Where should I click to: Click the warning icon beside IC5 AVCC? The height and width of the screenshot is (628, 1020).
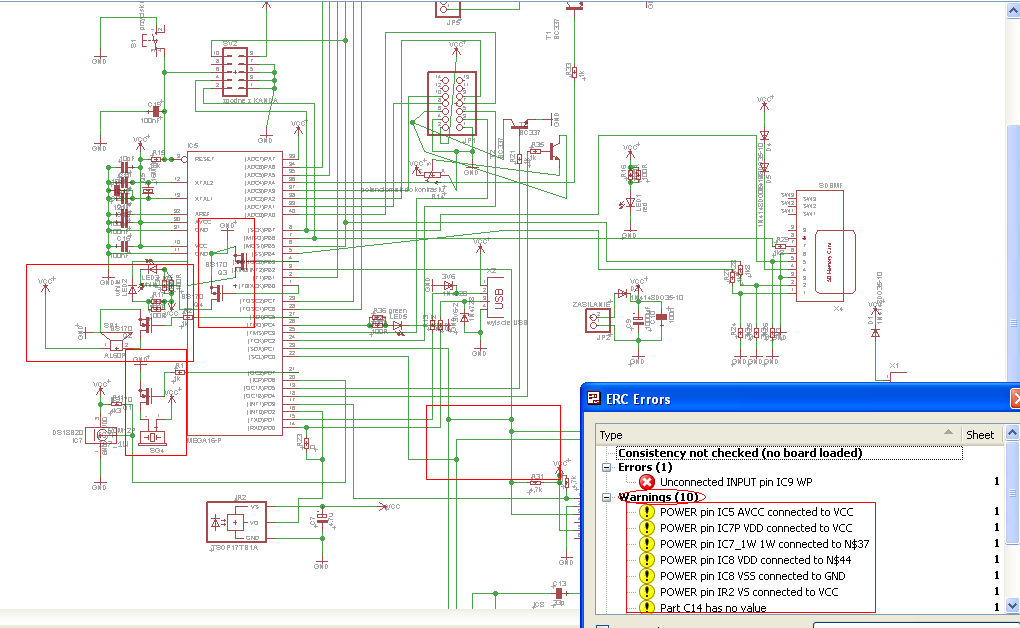[647, 512]
